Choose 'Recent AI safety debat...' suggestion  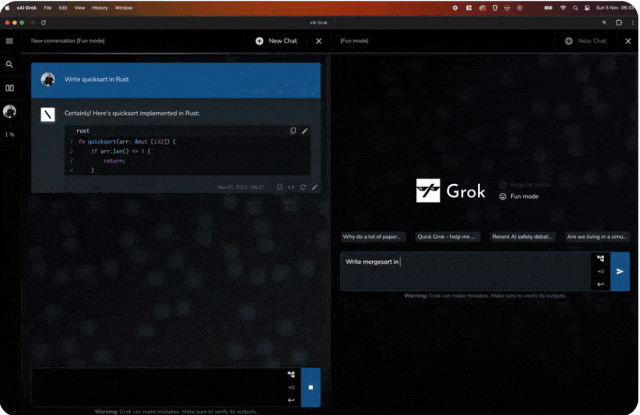(522, 237)
